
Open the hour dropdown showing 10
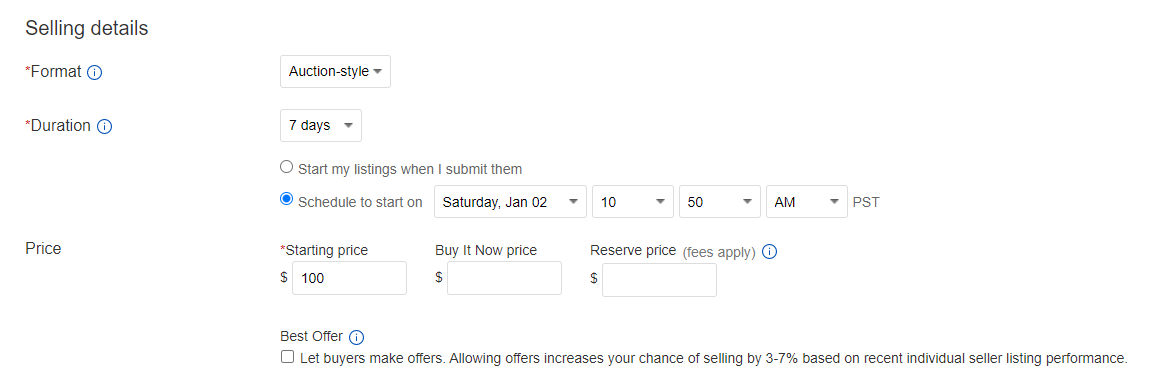(x=633, y=202)
